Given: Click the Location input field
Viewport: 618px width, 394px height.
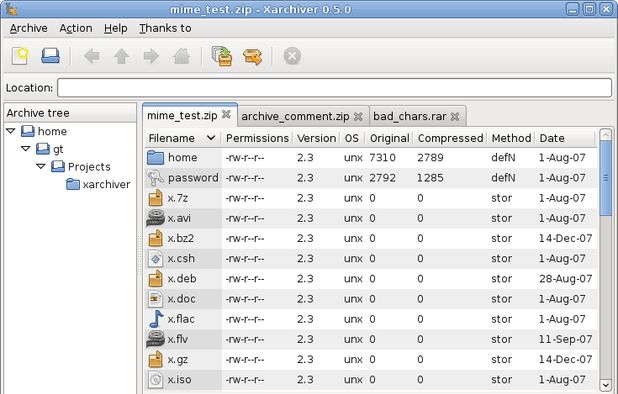Looking at the screenshot, I should point(334,87).
